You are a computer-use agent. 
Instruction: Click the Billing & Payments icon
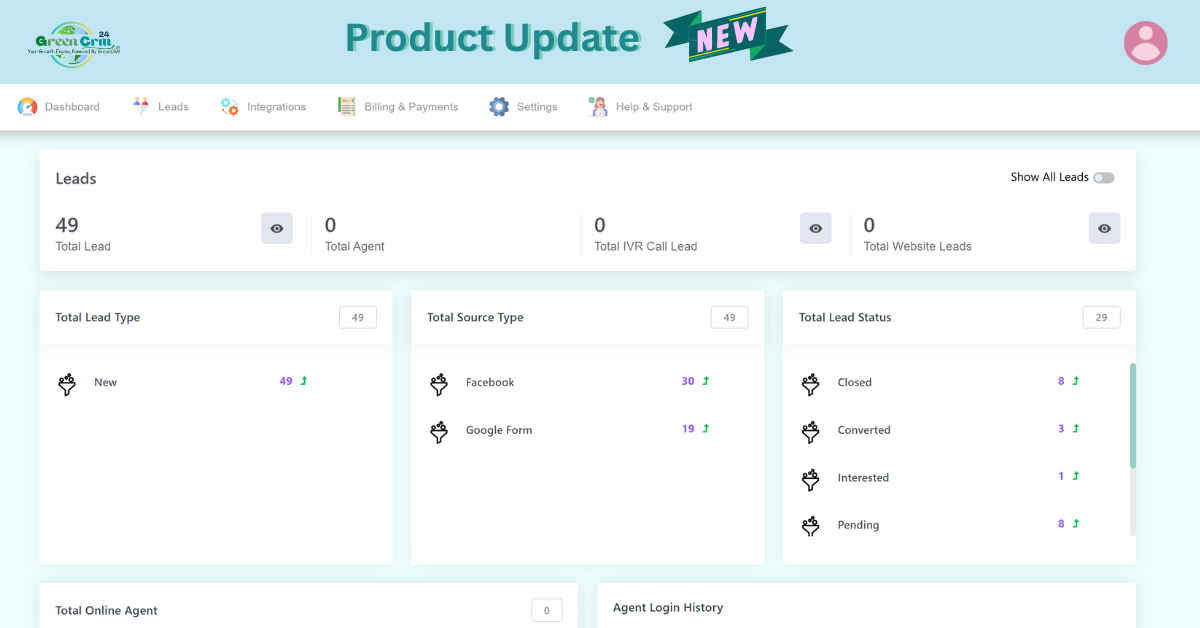tap(345, 105)
